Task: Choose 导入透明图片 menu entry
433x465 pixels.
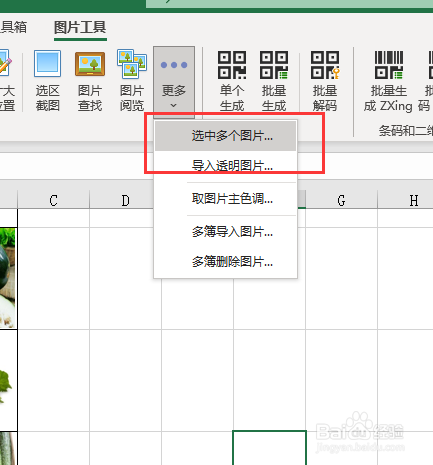Action: pyautogui.click(x=225, y=165)
